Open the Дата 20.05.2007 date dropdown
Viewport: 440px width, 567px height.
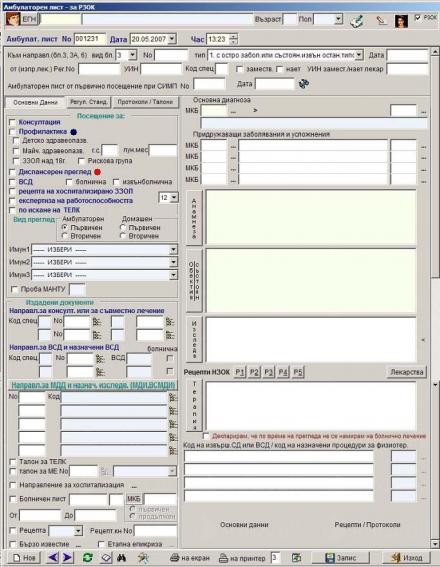coord(172,39)
